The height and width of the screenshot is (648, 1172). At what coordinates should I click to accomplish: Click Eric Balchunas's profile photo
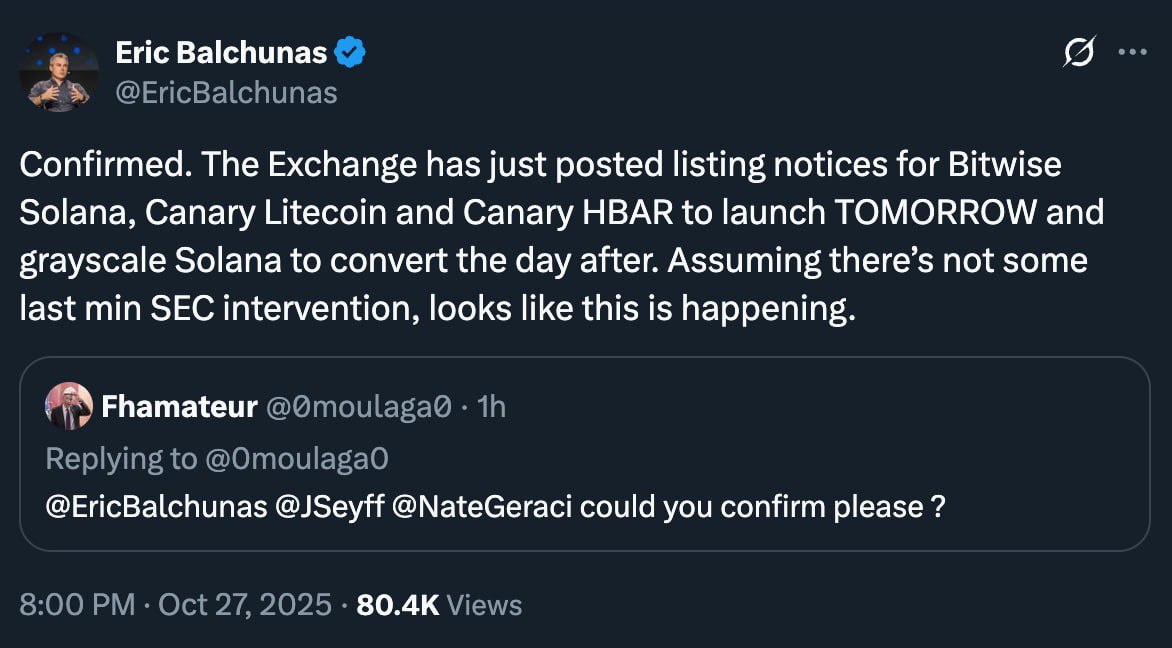click(x=59, y=72)
